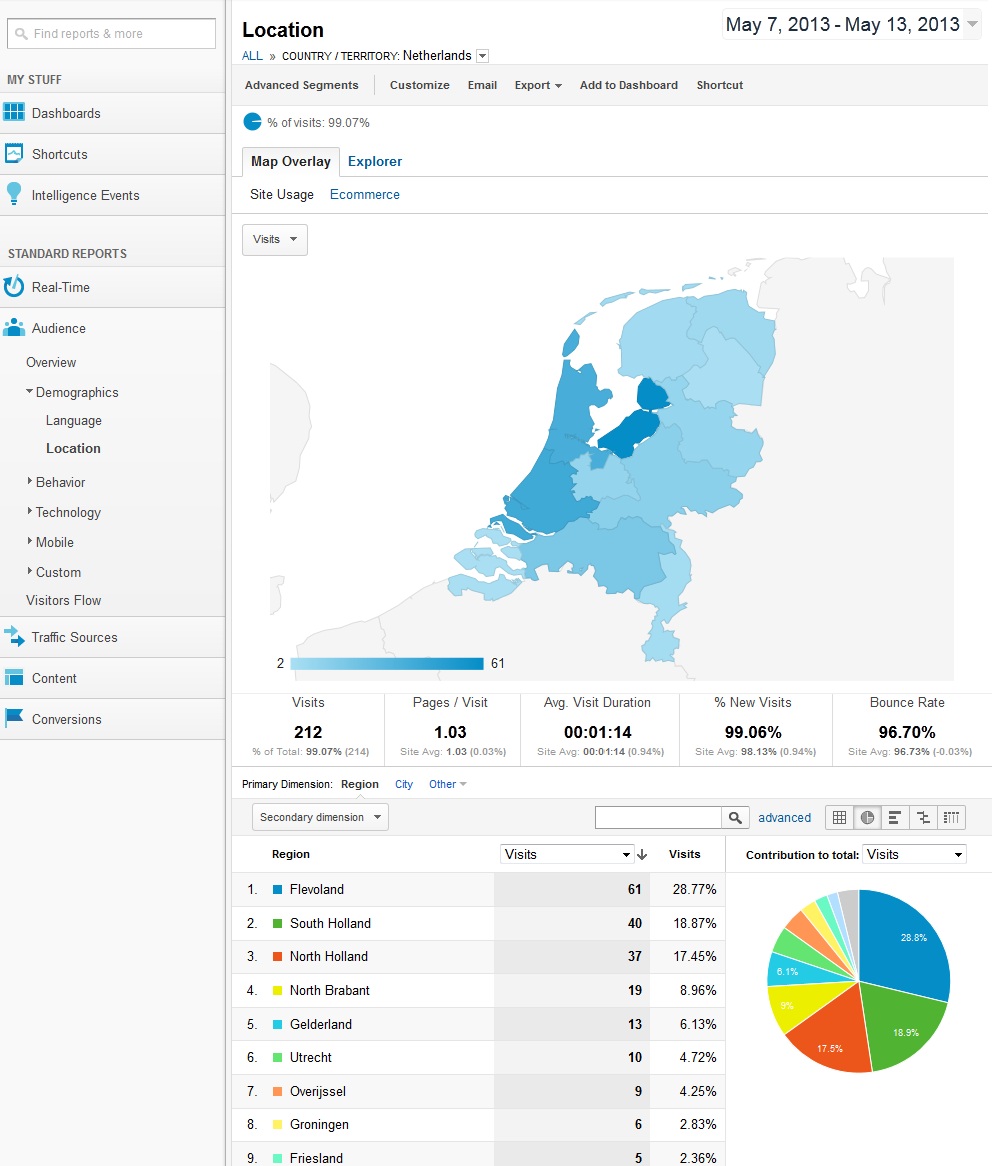Expand the Behavior tree item

point(60,482)
